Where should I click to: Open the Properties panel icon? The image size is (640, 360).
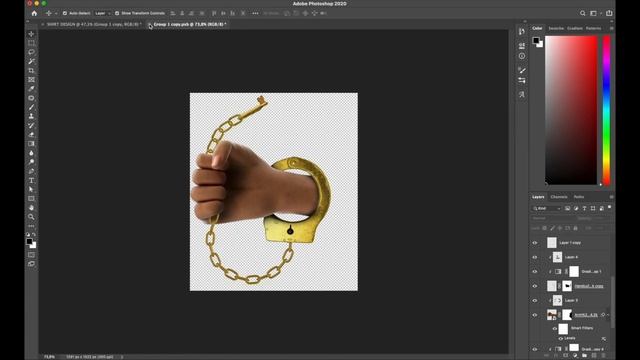(x=522, y=46)
